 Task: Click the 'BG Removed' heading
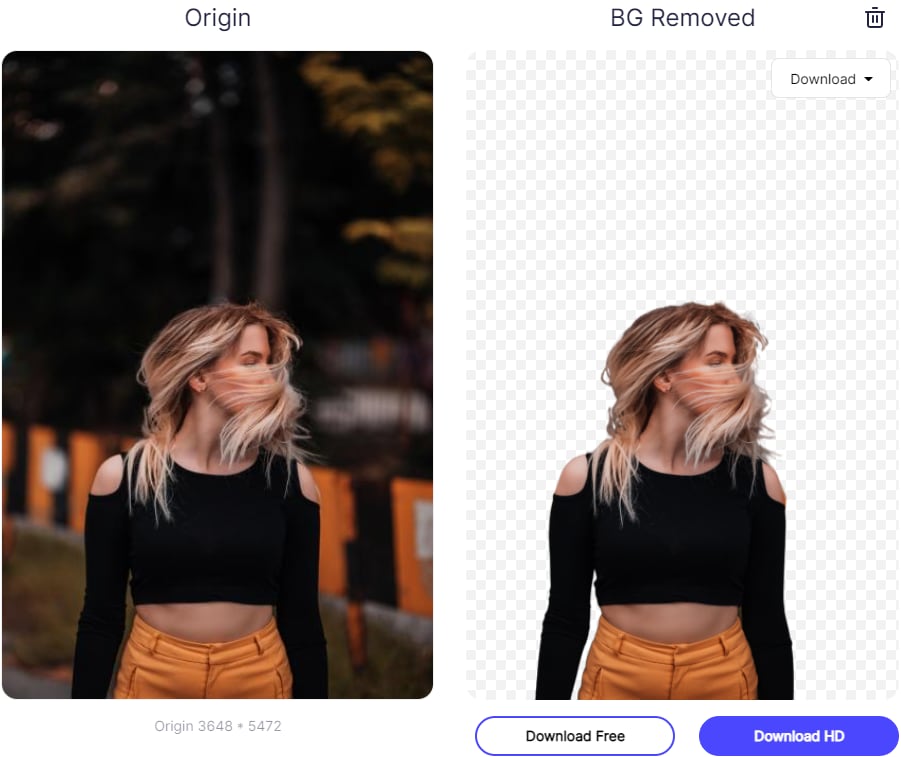pos(682,18)
